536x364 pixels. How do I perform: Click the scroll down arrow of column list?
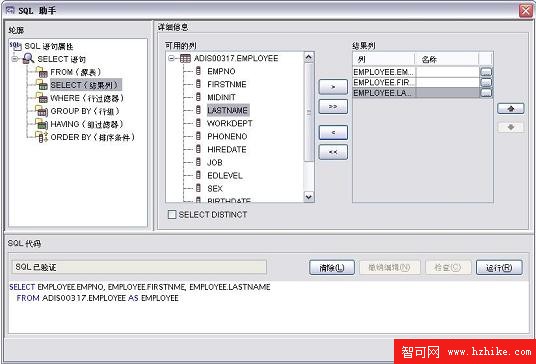309,197
